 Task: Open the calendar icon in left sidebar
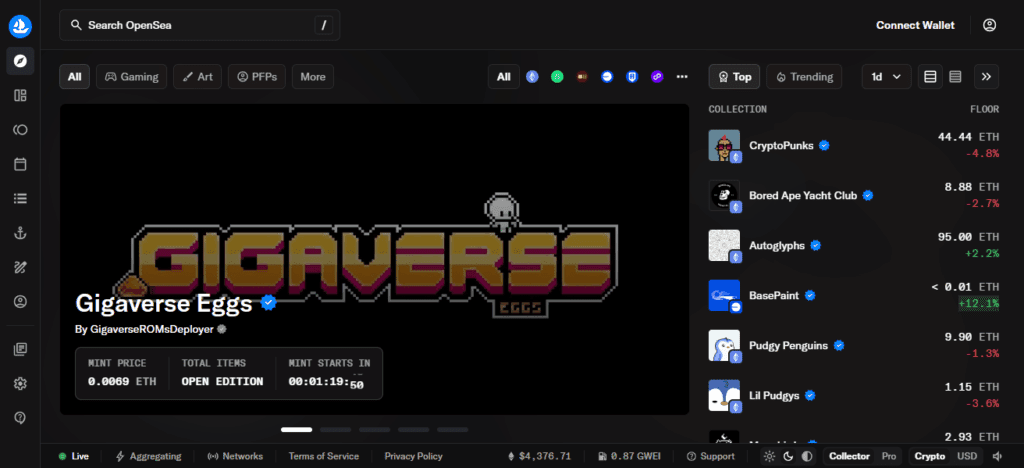[20, 164]
